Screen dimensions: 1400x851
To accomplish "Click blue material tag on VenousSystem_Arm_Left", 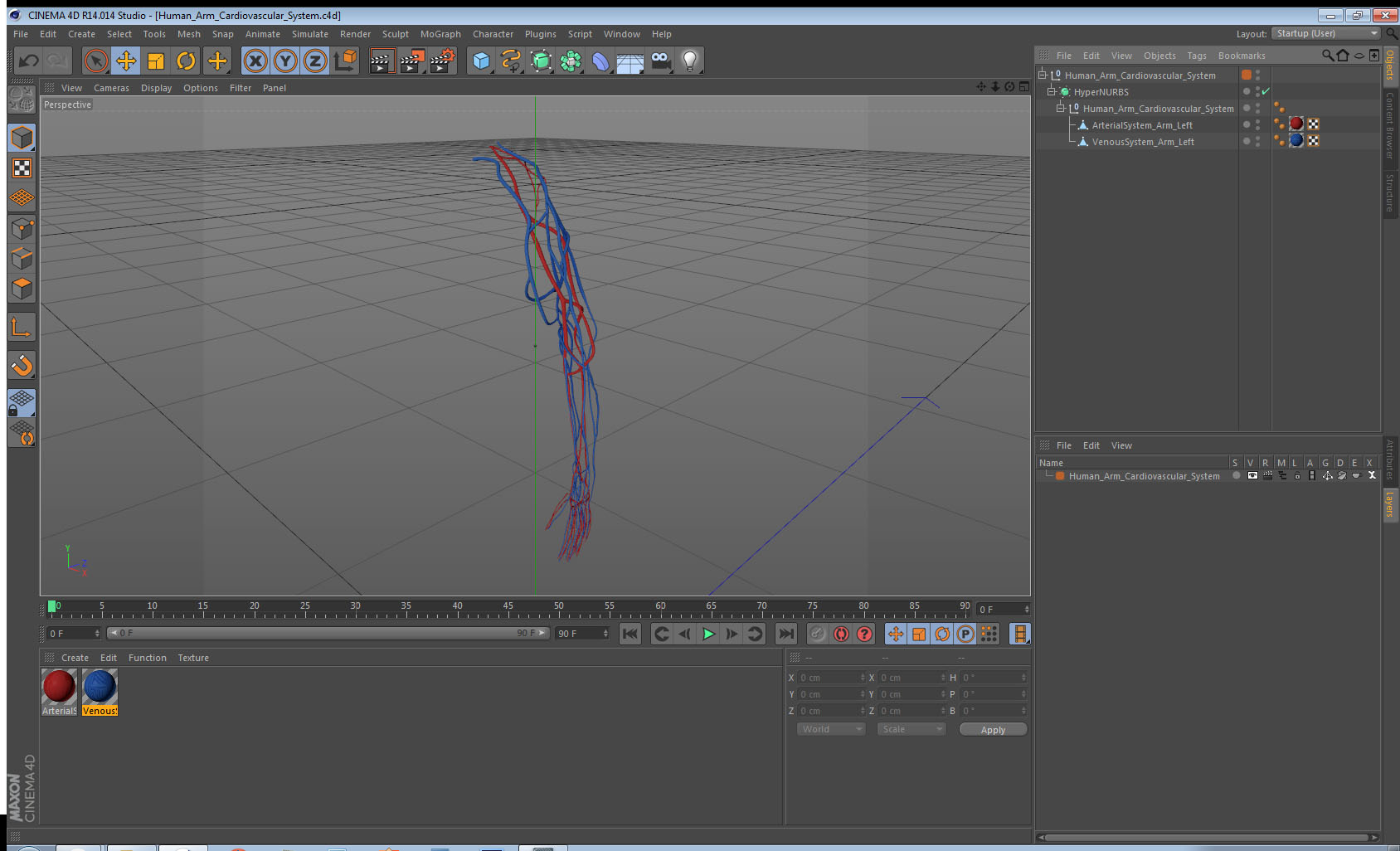I will point(1296,141).
